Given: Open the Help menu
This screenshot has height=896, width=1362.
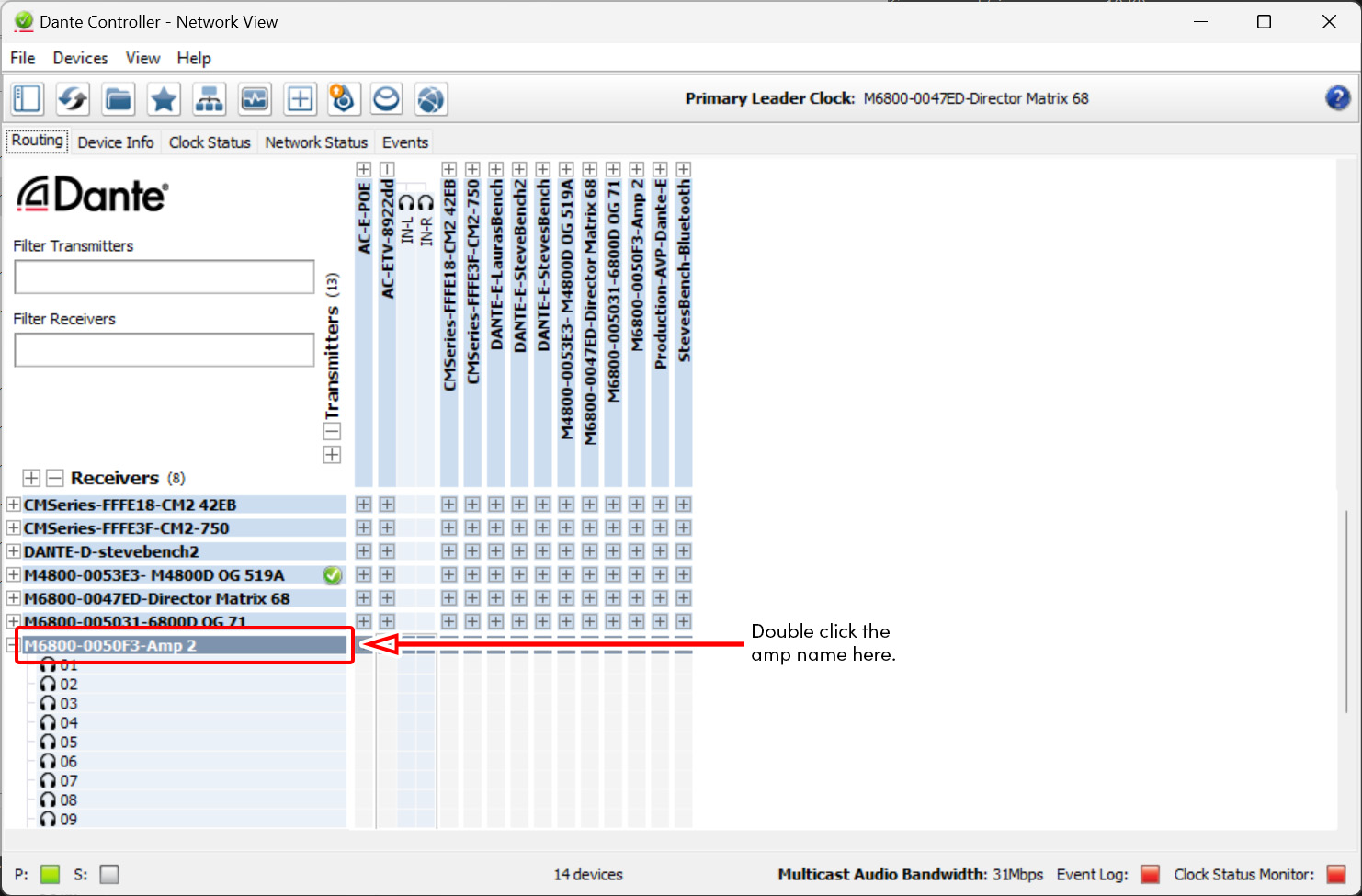Looking at the screenshot, I should [x=194, y=58].
